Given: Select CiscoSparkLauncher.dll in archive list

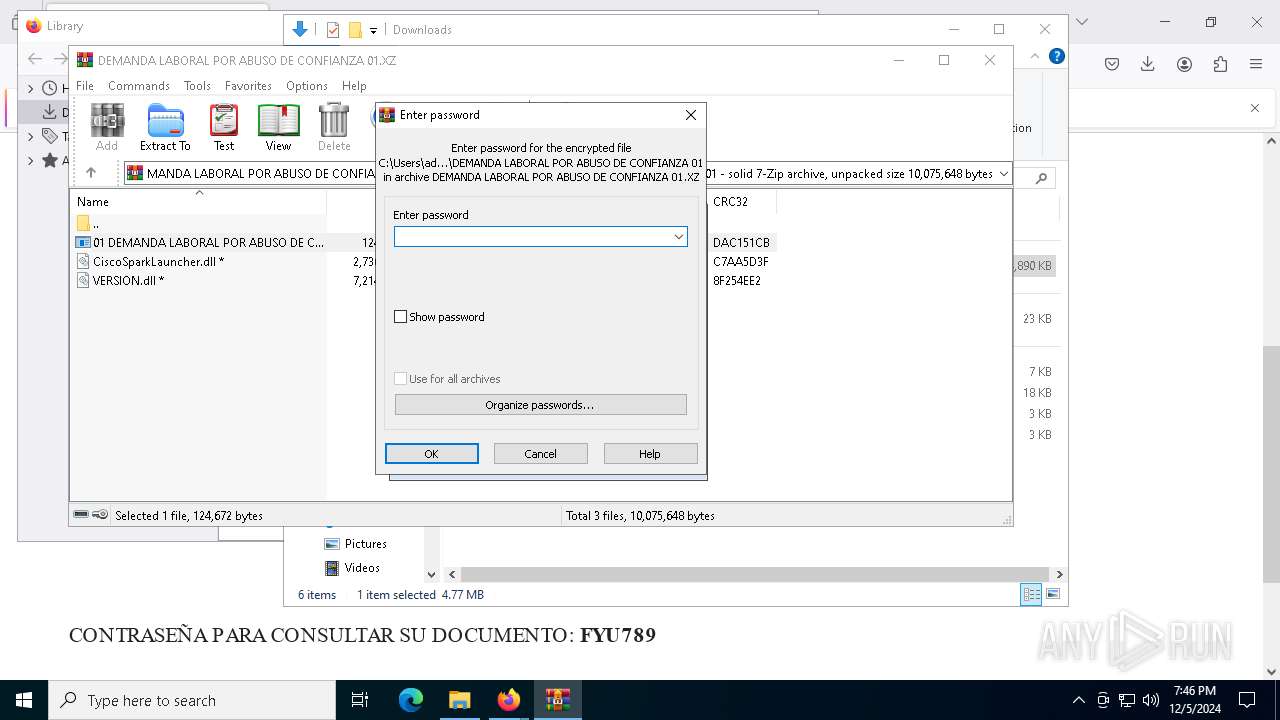Looking at the screenshot, I should 158,261.
